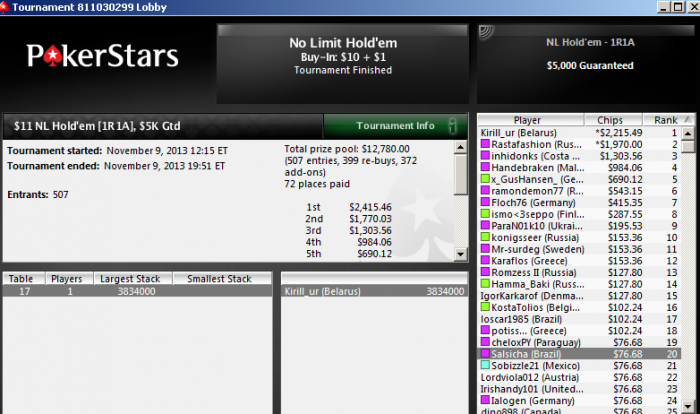700x414 pixels.
Task: Select Kirill_ur in the table players panel
Action: pos(375,291)
